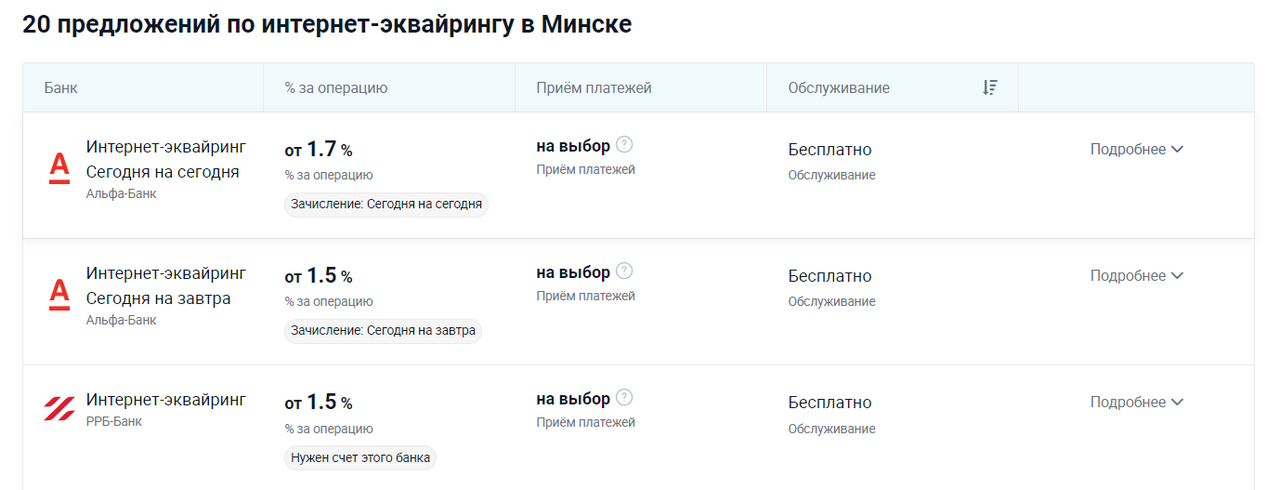
Task: Sort by Обслуживание column header
Action: [x=838, y=88]
